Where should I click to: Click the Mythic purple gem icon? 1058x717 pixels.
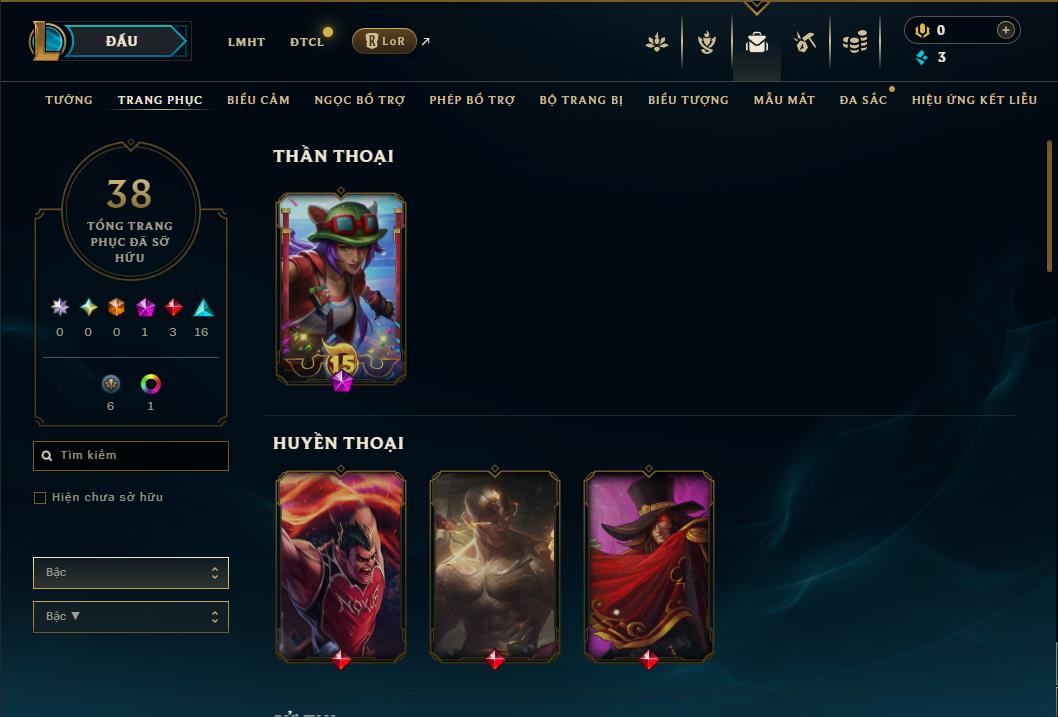145,308
